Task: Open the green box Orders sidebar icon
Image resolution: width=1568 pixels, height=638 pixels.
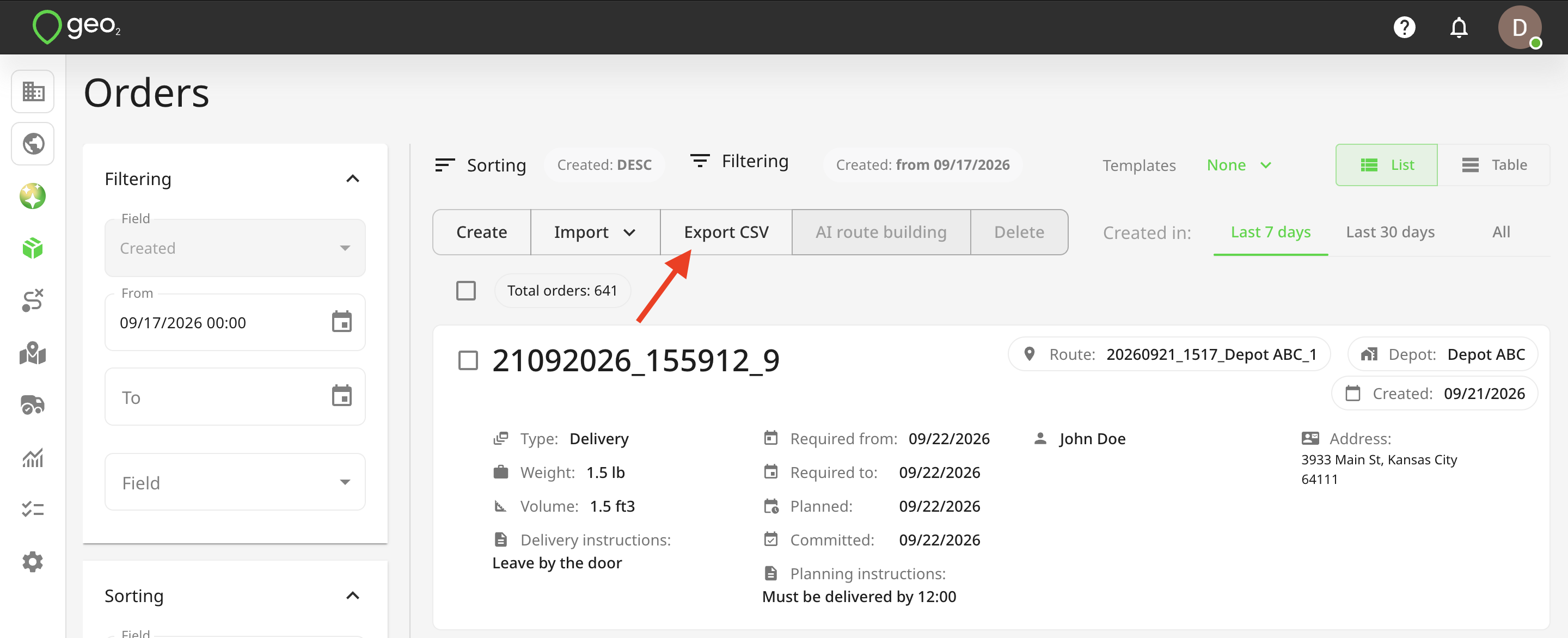Action: pyautogui.click(x=33, y=248)
